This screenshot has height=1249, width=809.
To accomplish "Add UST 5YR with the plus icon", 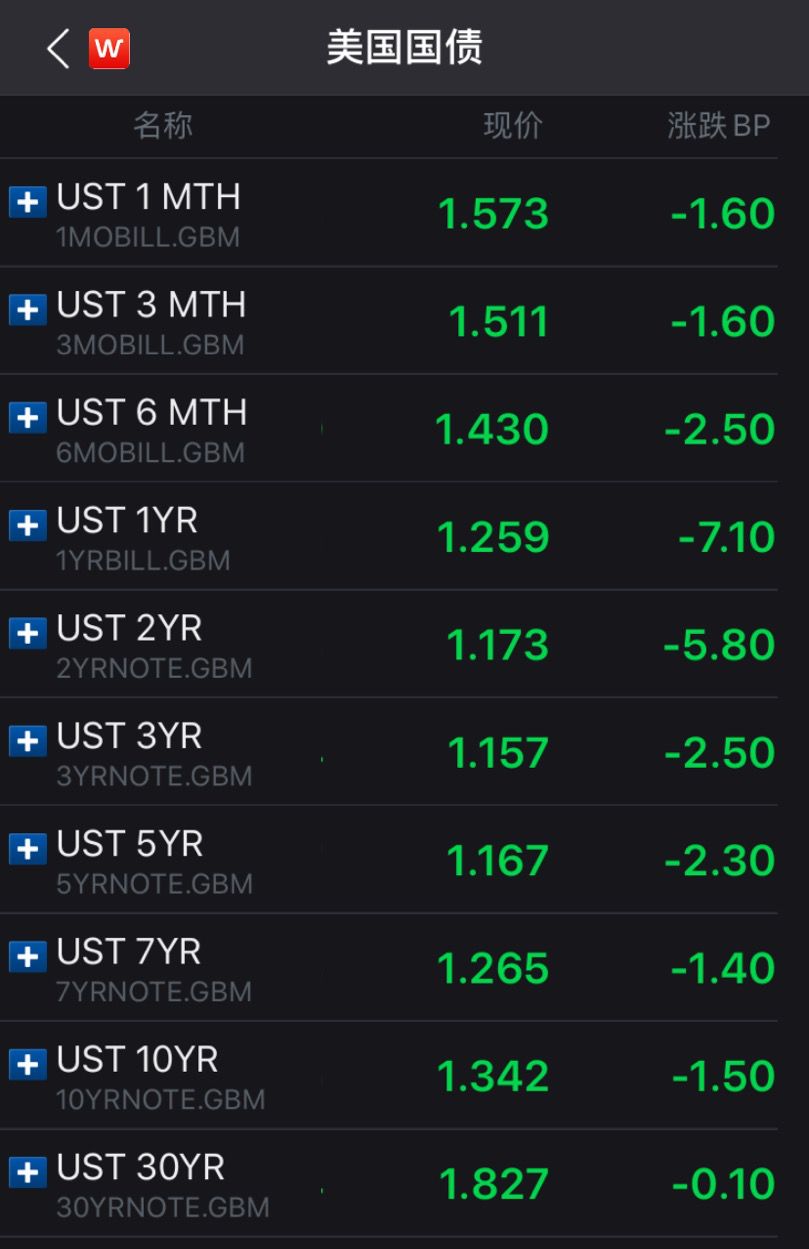I will pos(27,849).
